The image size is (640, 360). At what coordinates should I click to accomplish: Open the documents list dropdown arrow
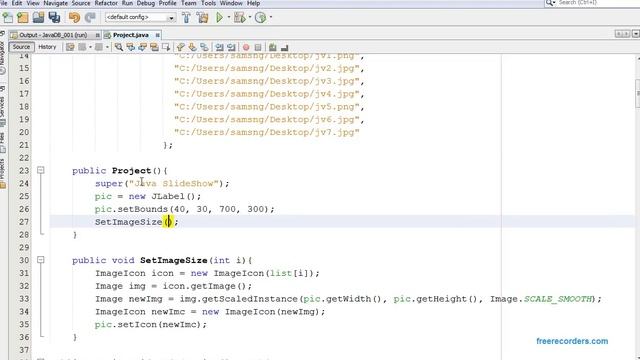(x=636, y=34)
